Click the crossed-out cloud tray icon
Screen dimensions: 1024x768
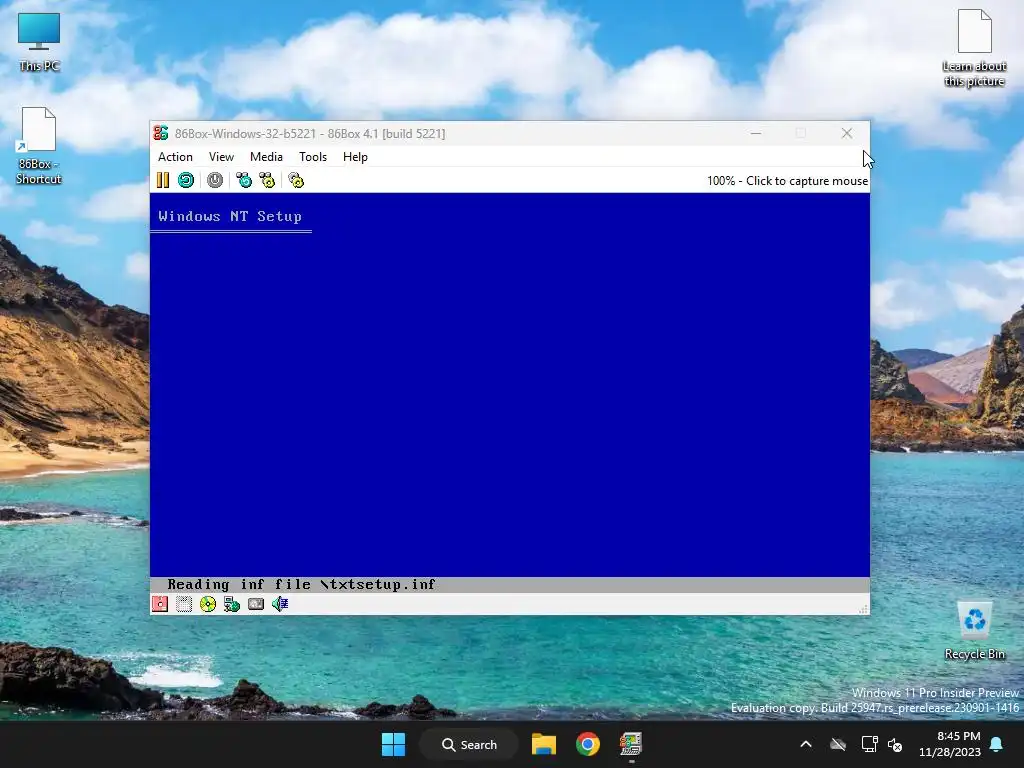point(838,744)
